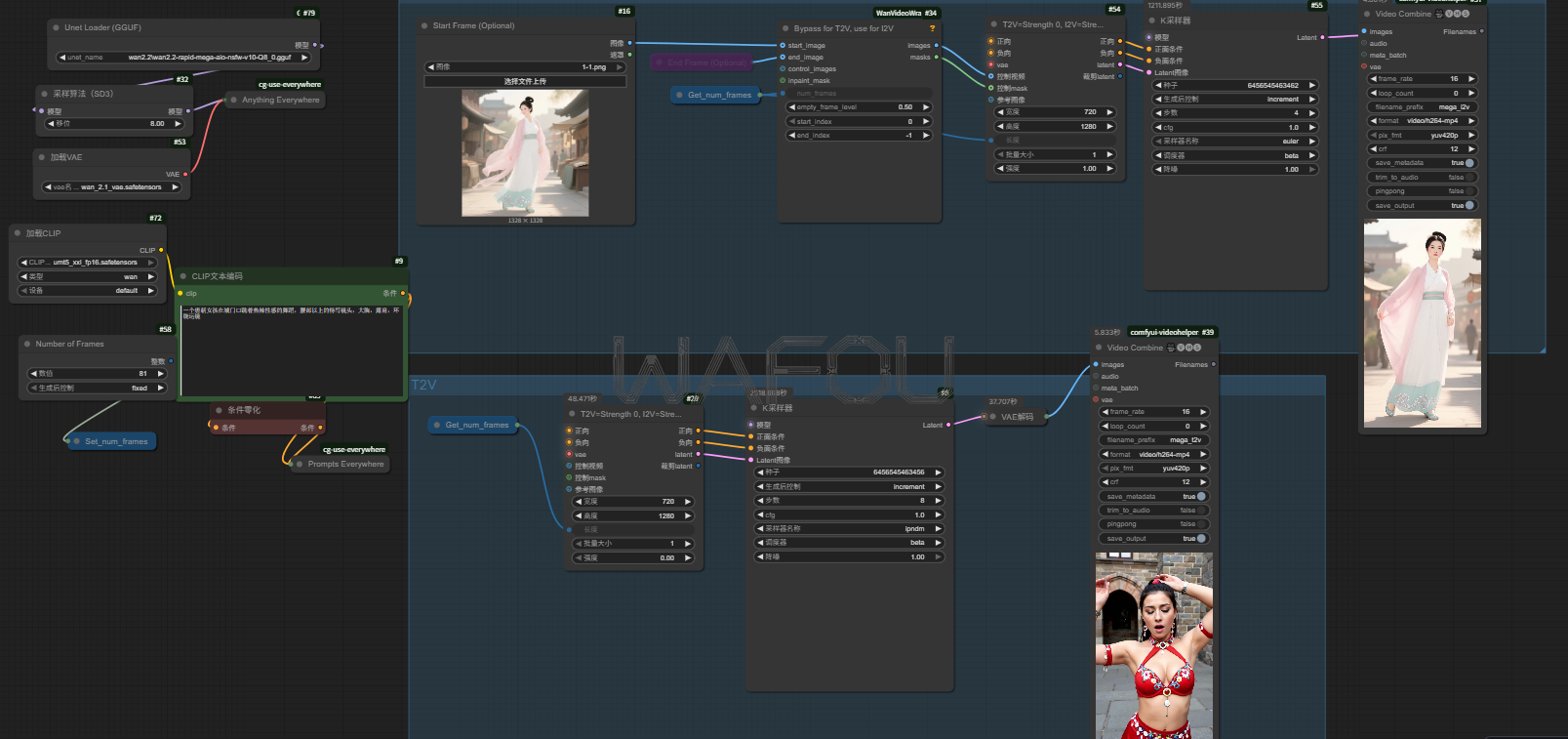1568x739 pixels.
Task: Click the prompt text box in CLIP文本编码 node
Action: [x=292, y=351]
